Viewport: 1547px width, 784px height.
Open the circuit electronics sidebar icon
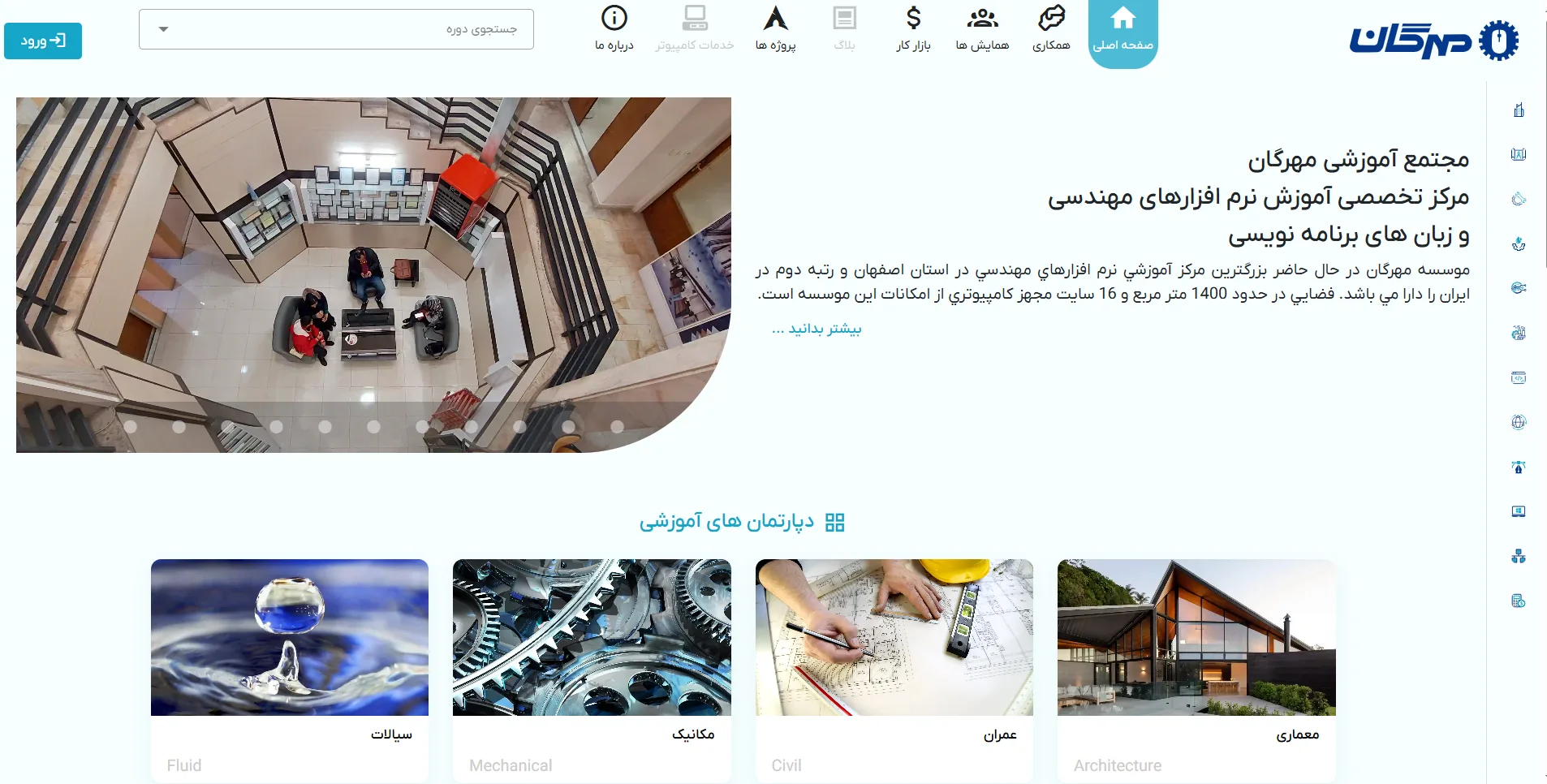tap(1519, 288)
